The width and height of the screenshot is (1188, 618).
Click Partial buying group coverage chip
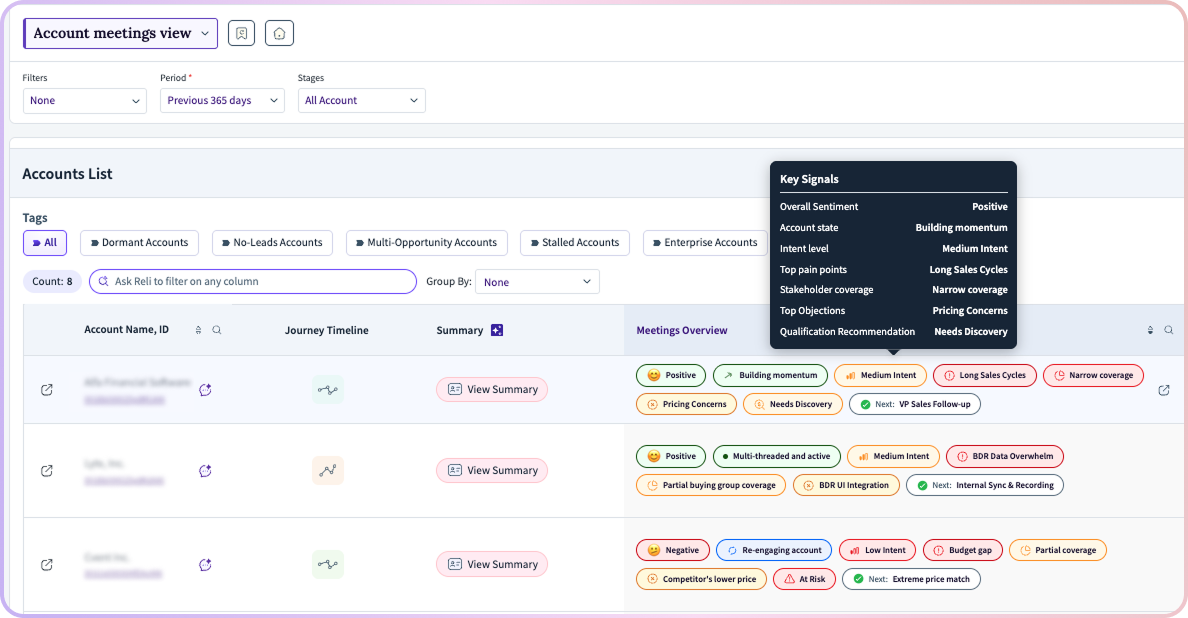pyautogui.click(x=711, y=485)
